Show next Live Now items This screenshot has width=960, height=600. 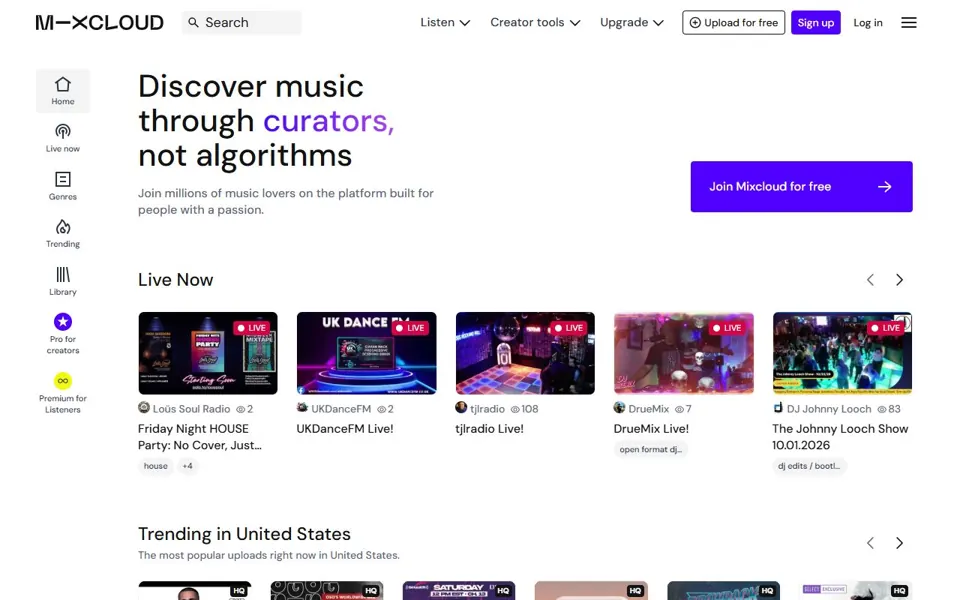[x=899, y=280]
